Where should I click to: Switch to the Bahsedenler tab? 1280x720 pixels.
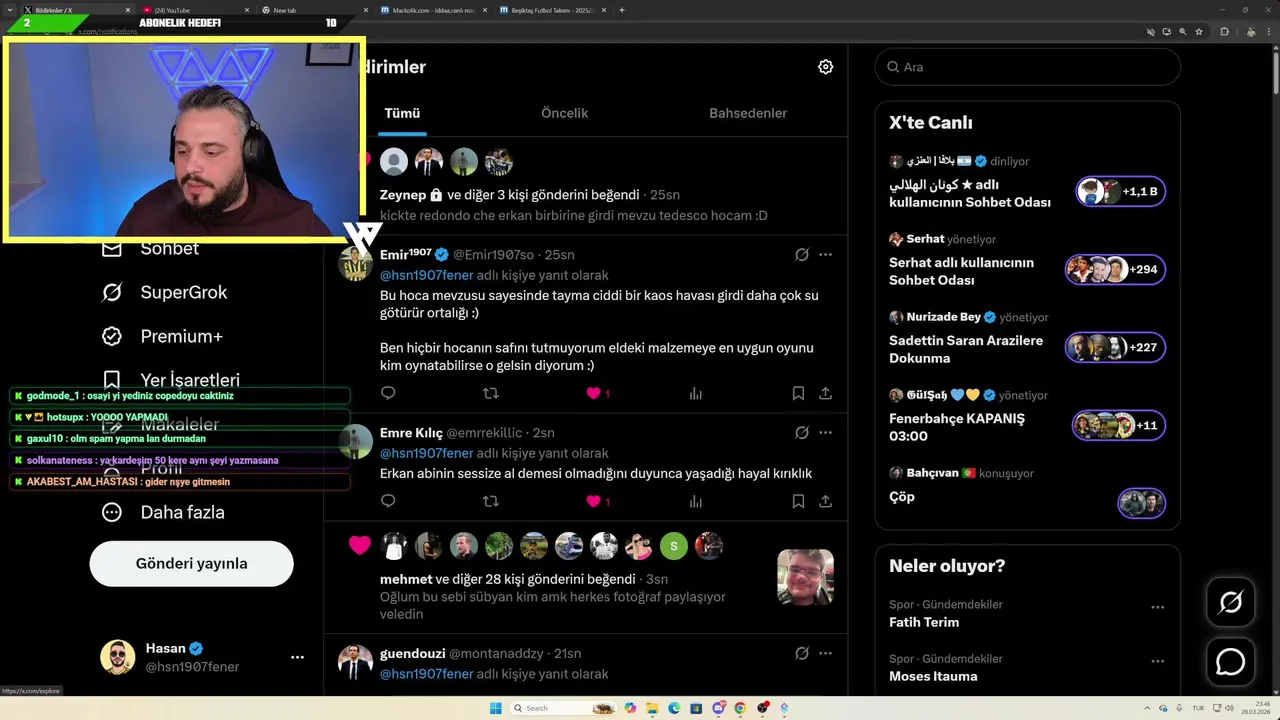click(748, 113)
